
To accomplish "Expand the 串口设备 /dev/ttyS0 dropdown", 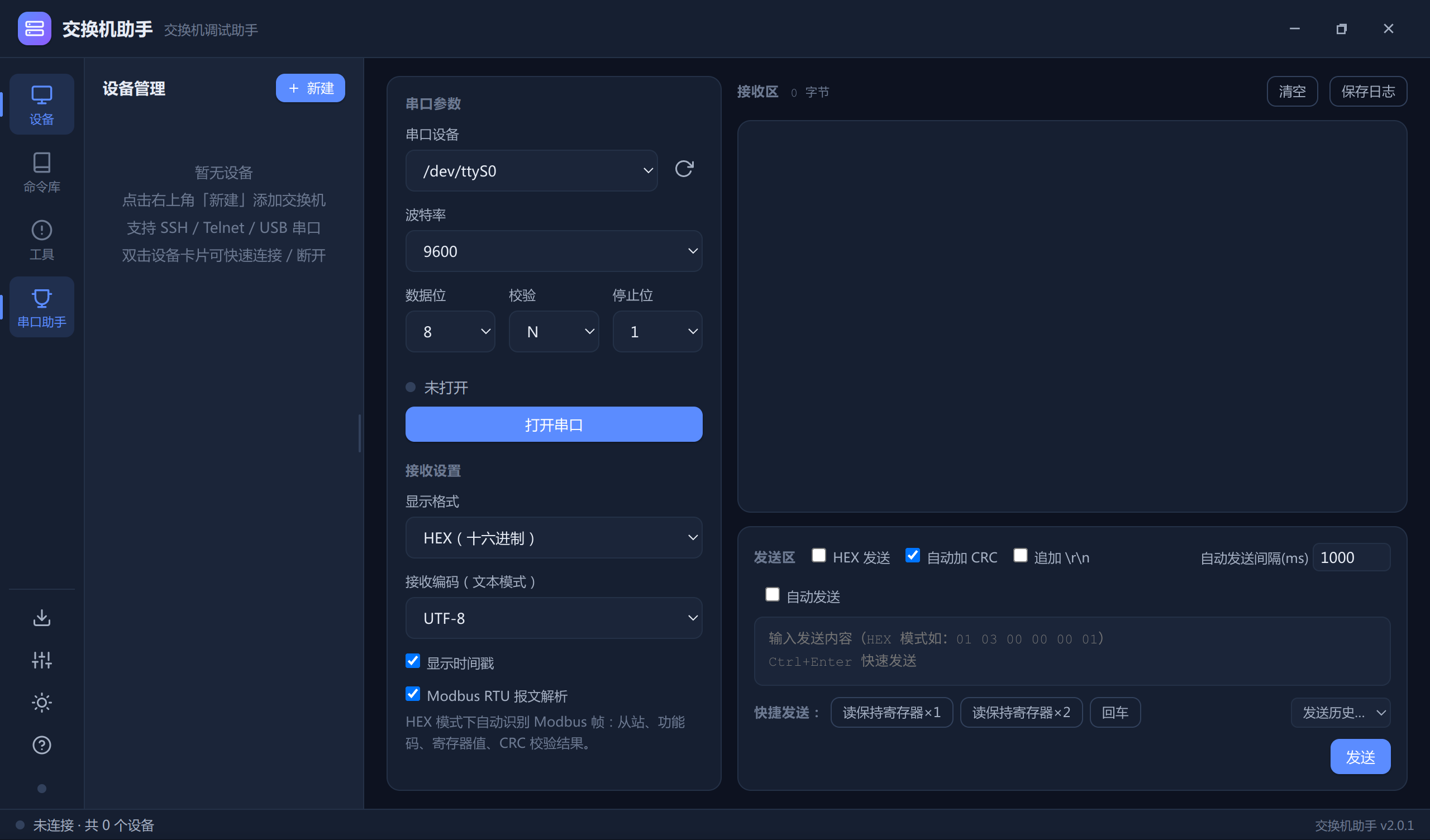I will (532, 171).
